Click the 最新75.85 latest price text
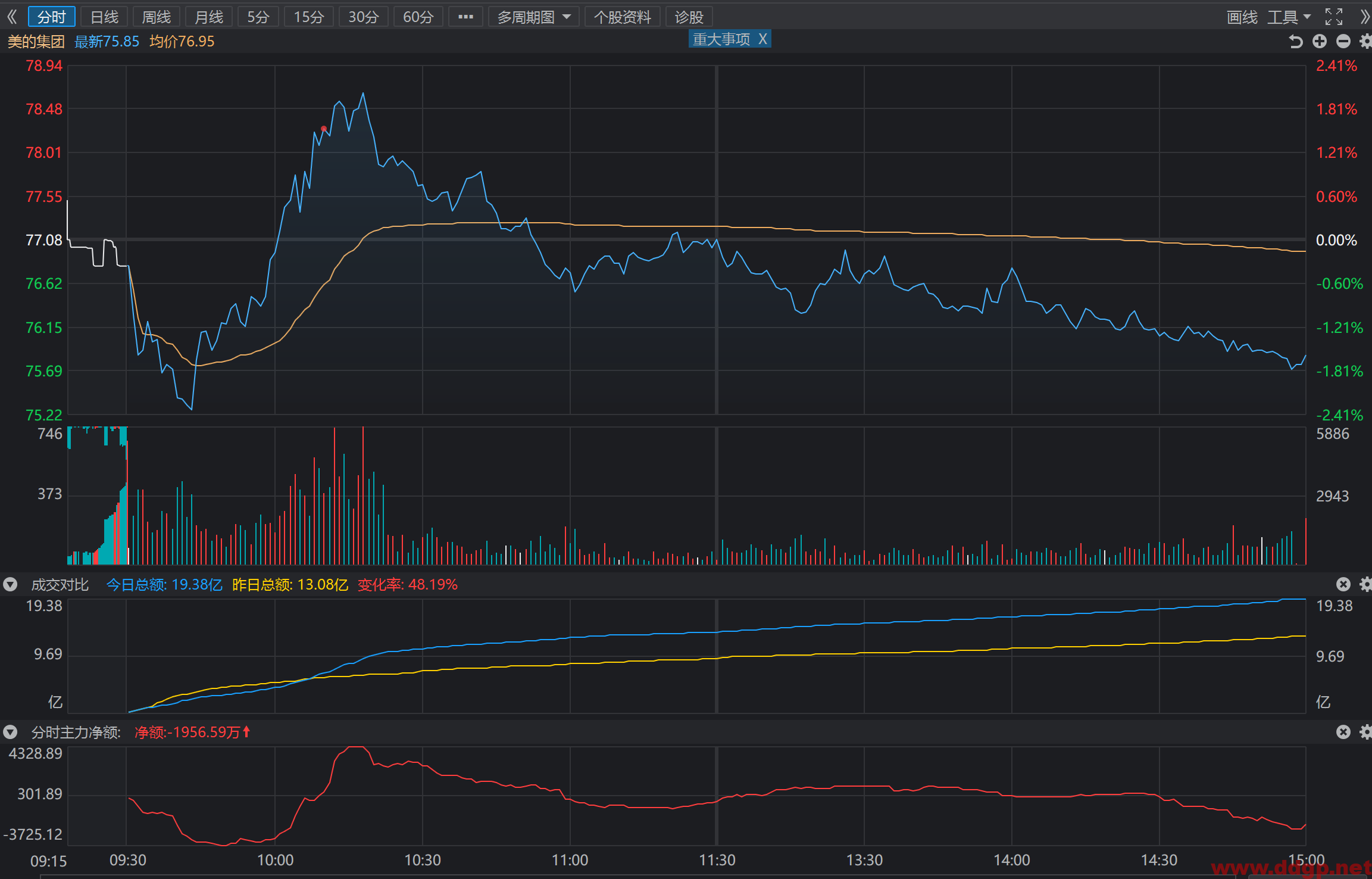Viewport: 1372px width, 879px height. click(x=107, y=42)
